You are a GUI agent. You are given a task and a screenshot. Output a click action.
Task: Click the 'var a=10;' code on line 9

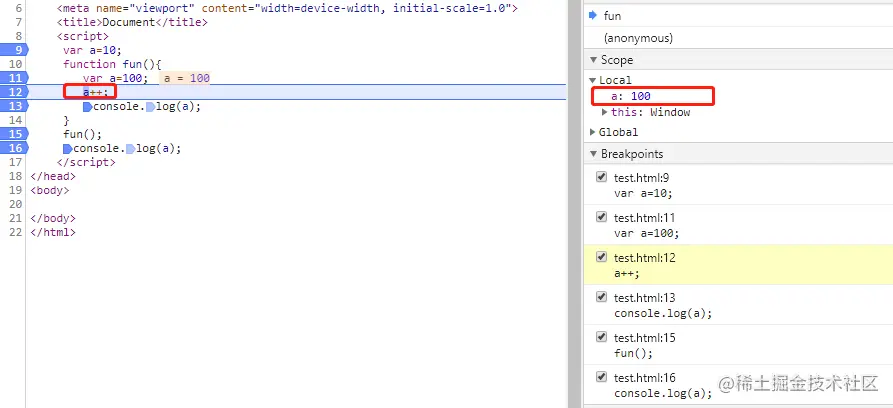point(92,50)
